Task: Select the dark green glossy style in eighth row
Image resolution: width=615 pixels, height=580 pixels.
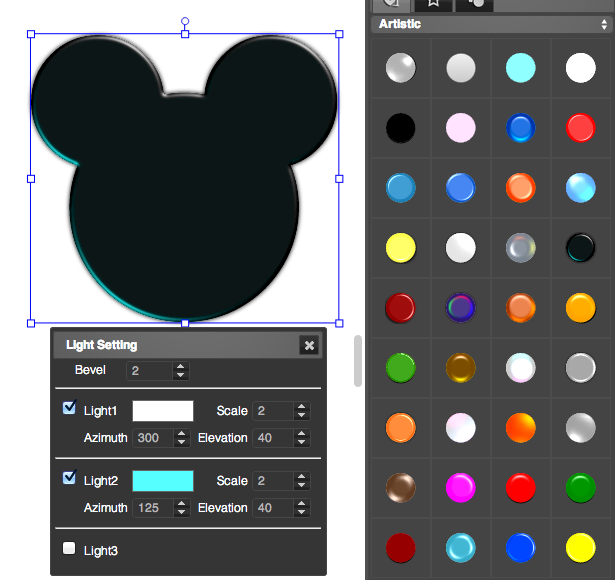Action: click(580, 488)
